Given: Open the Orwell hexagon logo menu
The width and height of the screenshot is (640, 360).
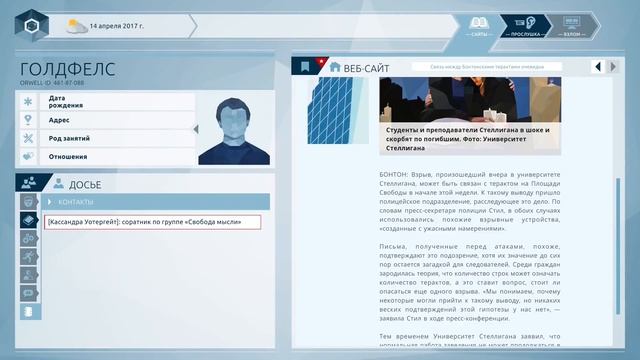Looking at the screenshot, I should tap(32, 26).
